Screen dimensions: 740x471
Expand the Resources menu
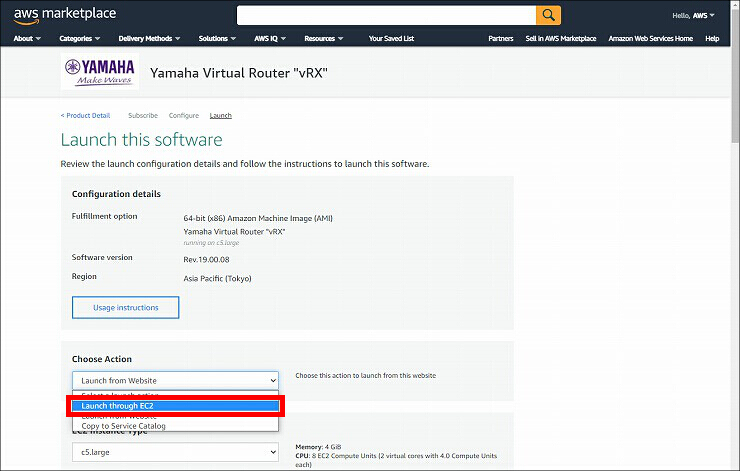click(323, 39)
